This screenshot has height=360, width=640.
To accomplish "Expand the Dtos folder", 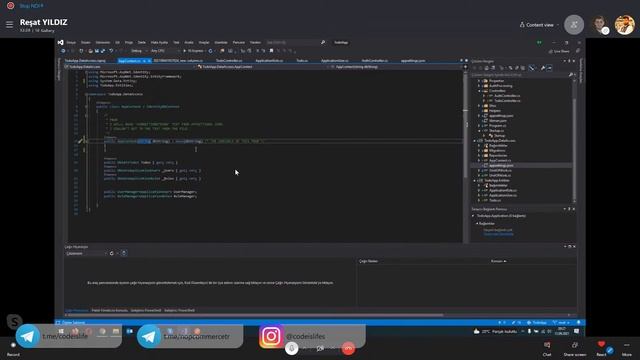I will 479,106.
